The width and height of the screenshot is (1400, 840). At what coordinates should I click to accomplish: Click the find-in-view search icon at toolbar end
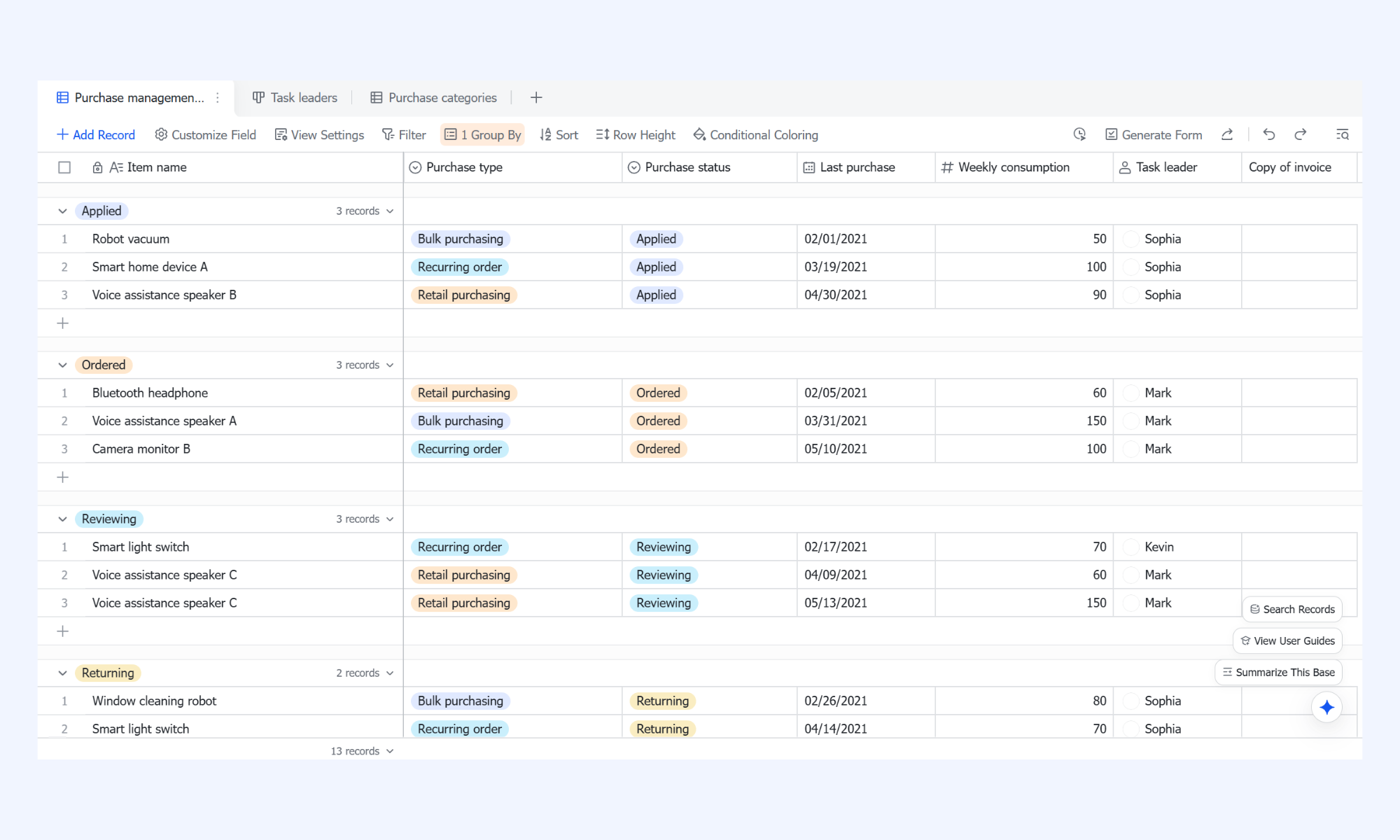tap(1342, 134)
